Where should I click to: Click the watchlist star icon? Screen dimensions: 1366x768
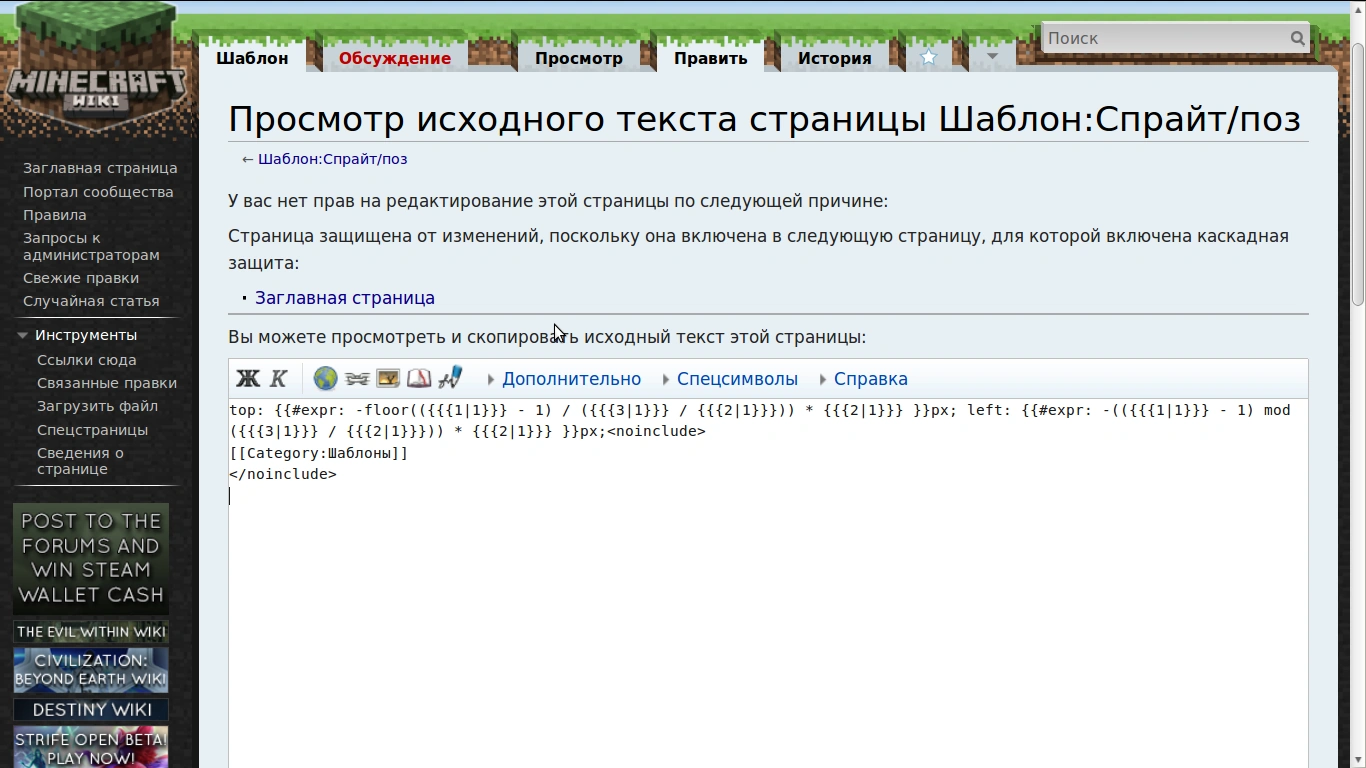[929, 58]
